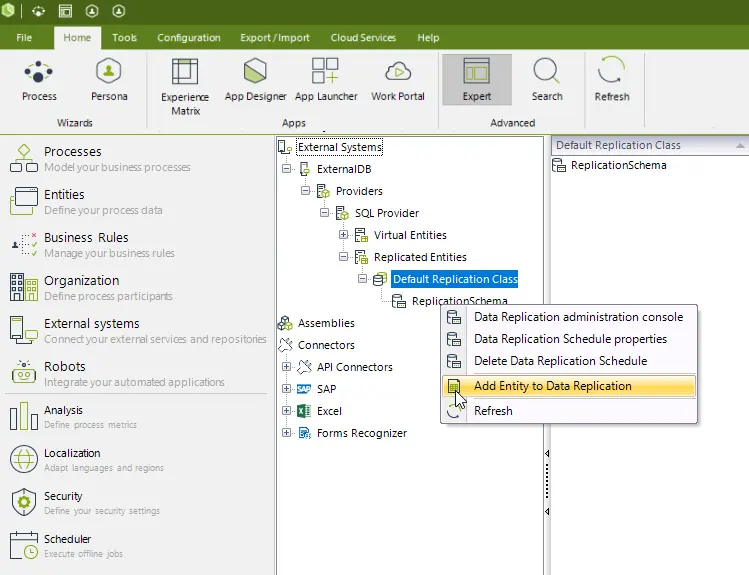Click the window layout icon in title bar
This screenshot has width=749, height=575.
pos(65,11)
